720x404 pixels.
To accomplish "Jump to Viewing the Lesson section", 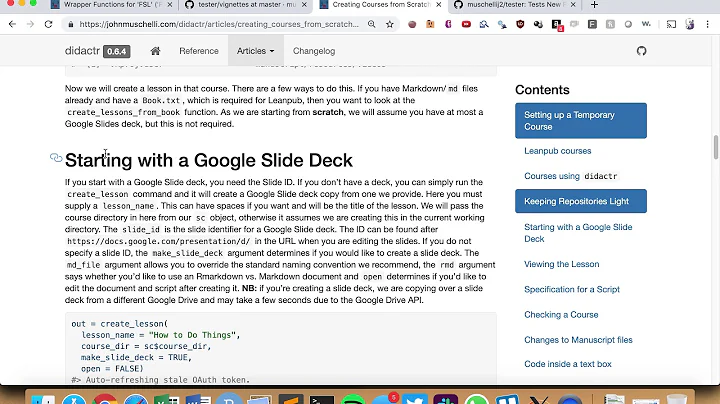I will tap(562, 264).
